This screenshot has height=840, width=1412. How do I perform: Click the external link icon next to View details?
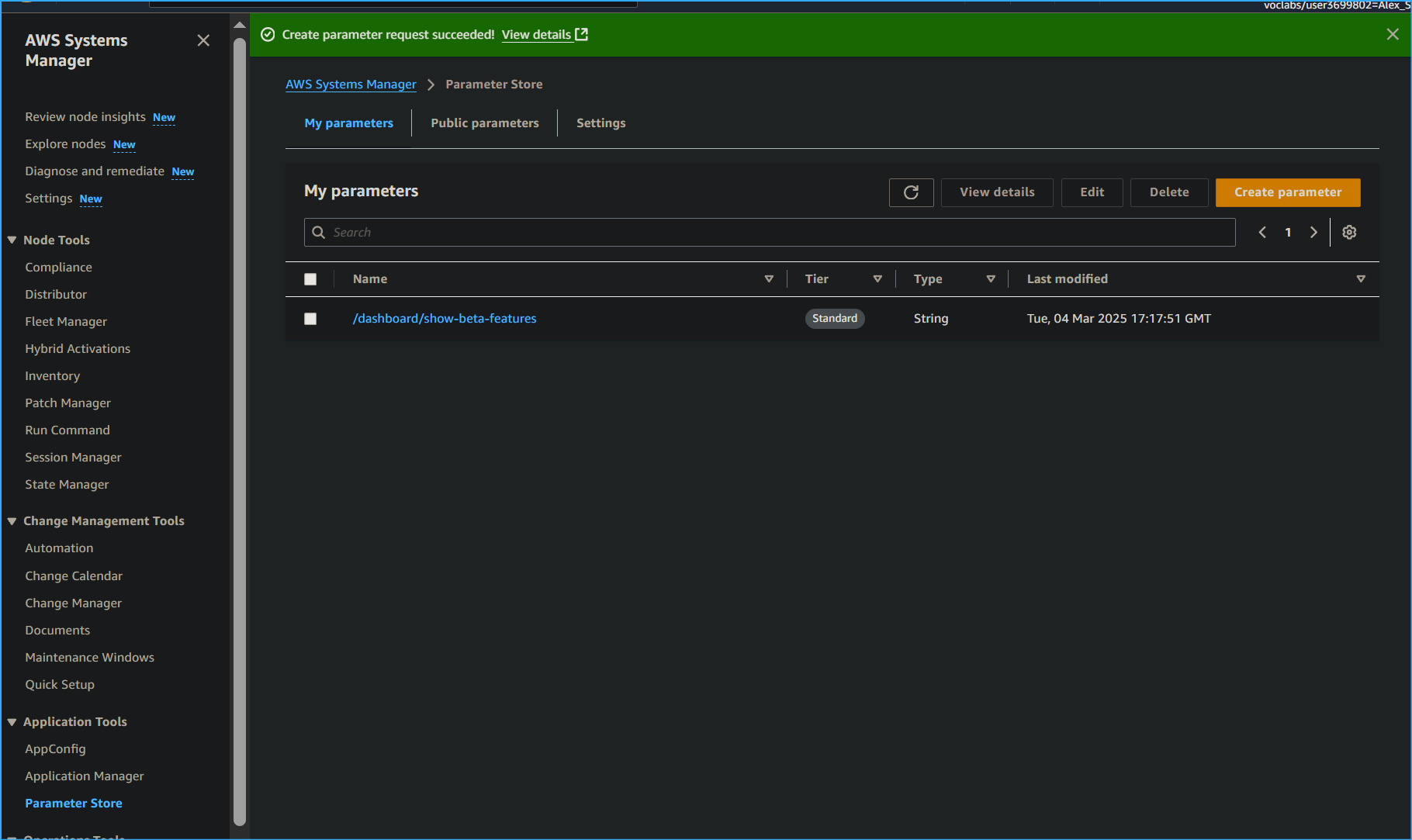click(582, 34)
